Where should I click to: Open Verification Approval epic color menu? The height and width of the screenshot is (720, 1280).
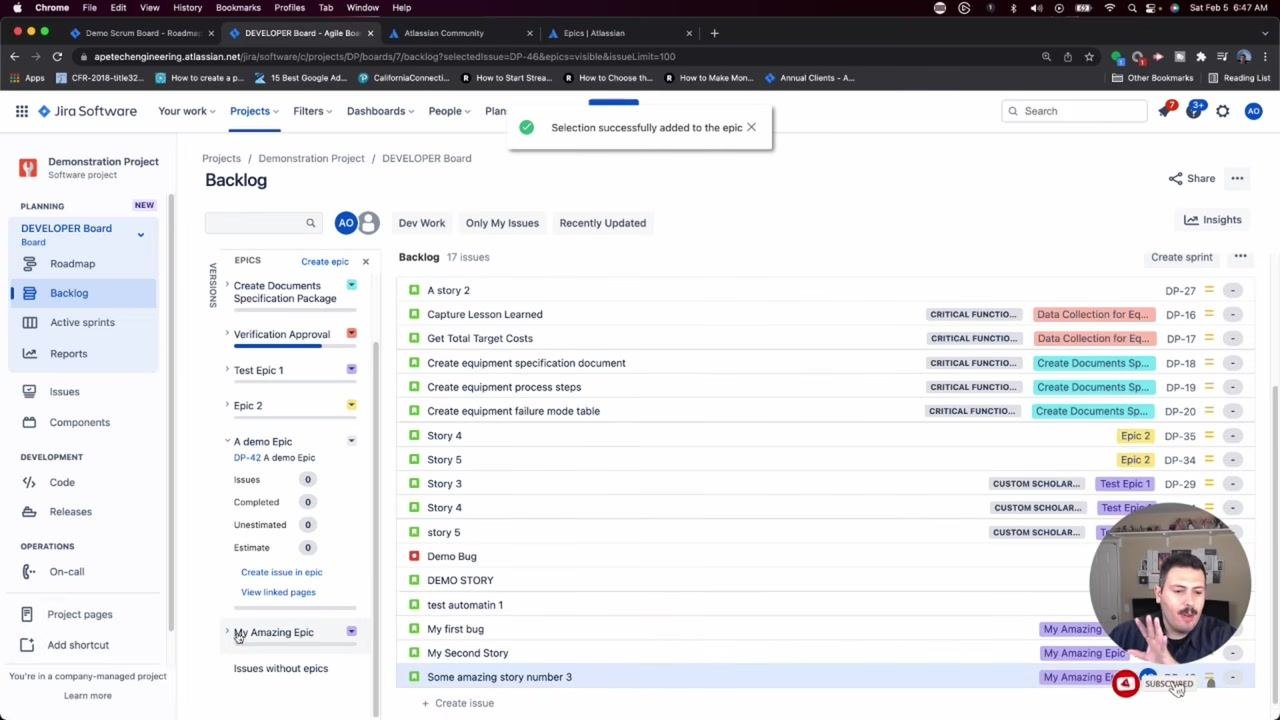(351, 333)
